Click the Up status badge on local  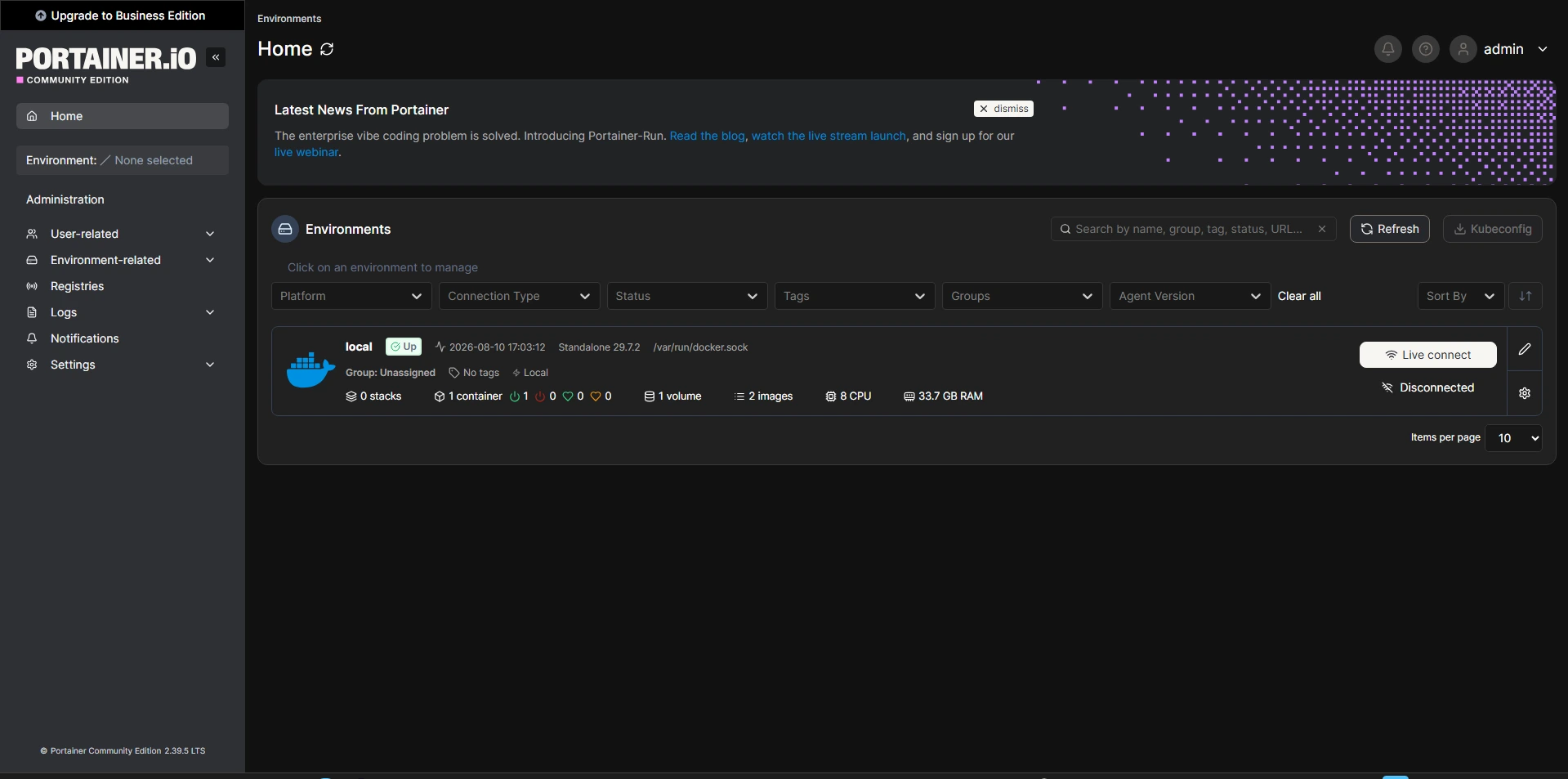(404, 347)
